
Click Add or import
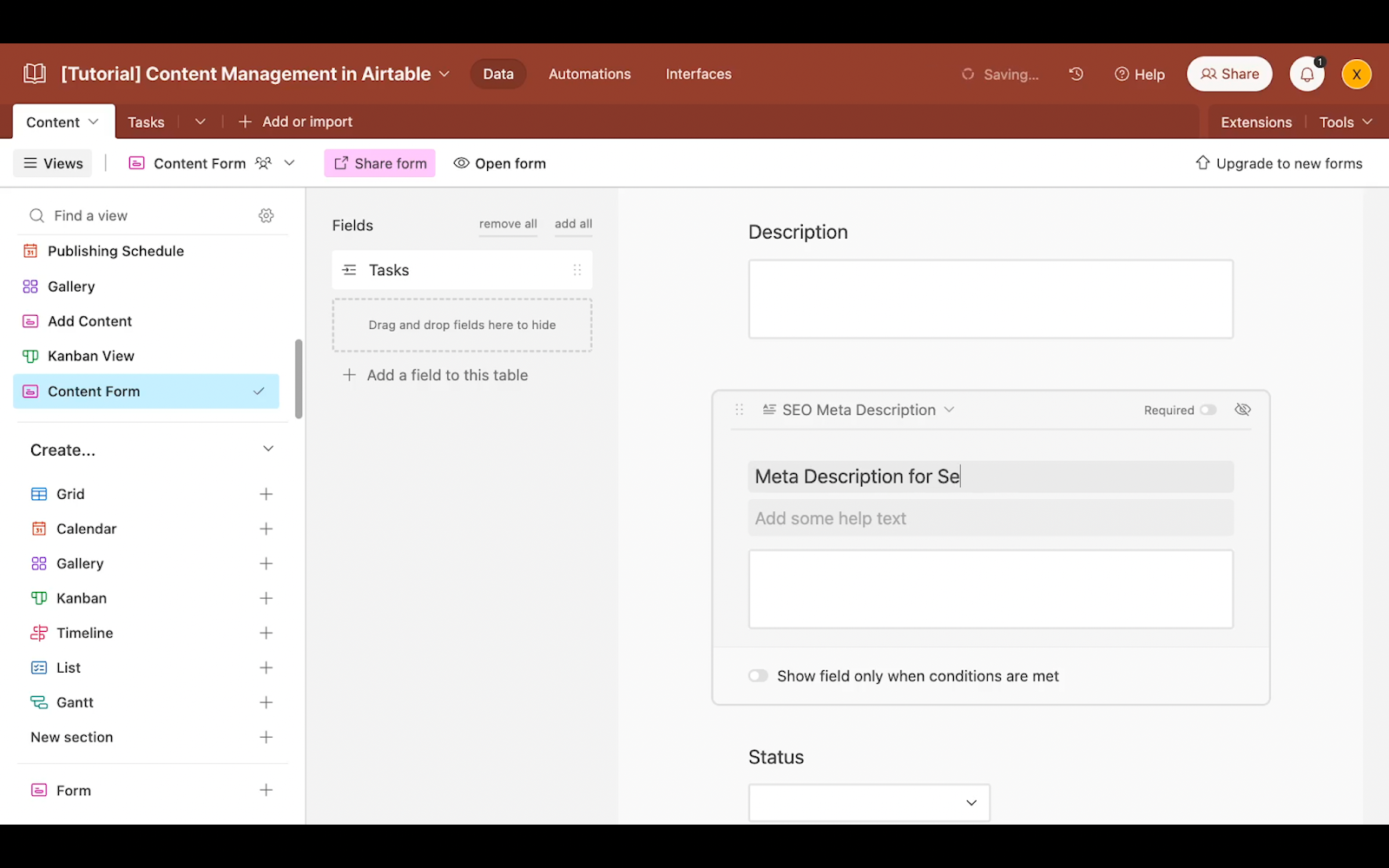tap(296, 122)
